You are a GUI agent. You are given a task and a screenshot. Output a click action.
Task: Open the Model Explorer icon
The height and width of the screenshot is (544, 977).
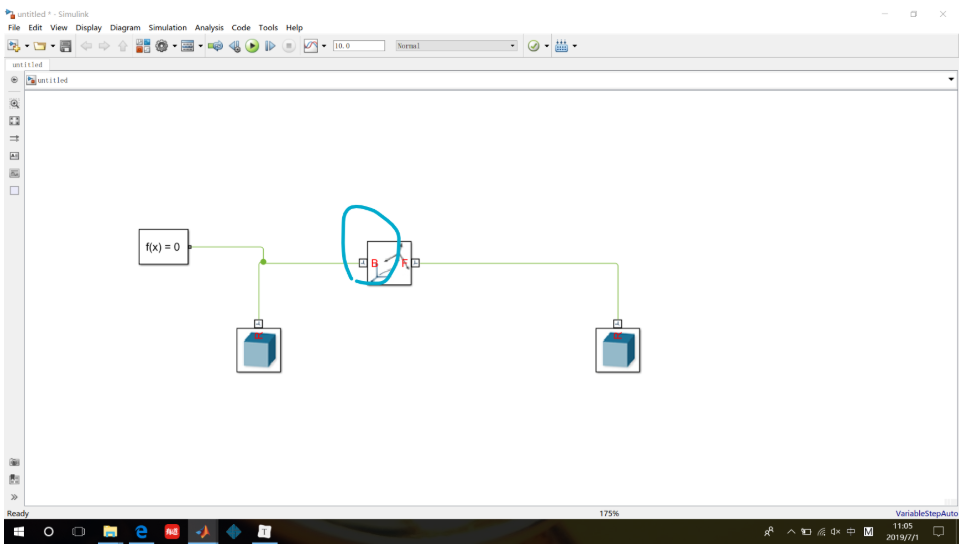[188, 45]
